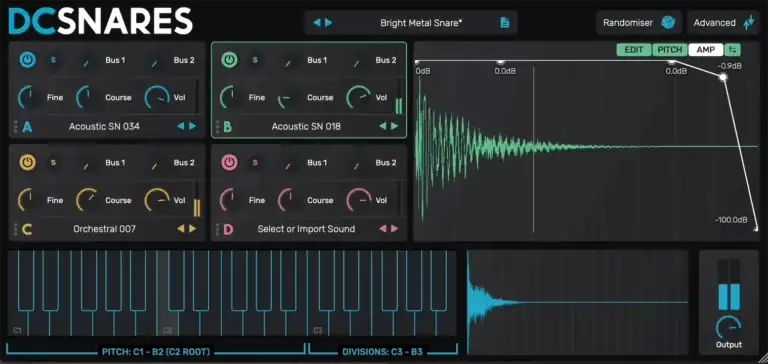Click layer B Fine tune knob
The width and height of the screenshot is (768, 364).
tap(231, 97)
